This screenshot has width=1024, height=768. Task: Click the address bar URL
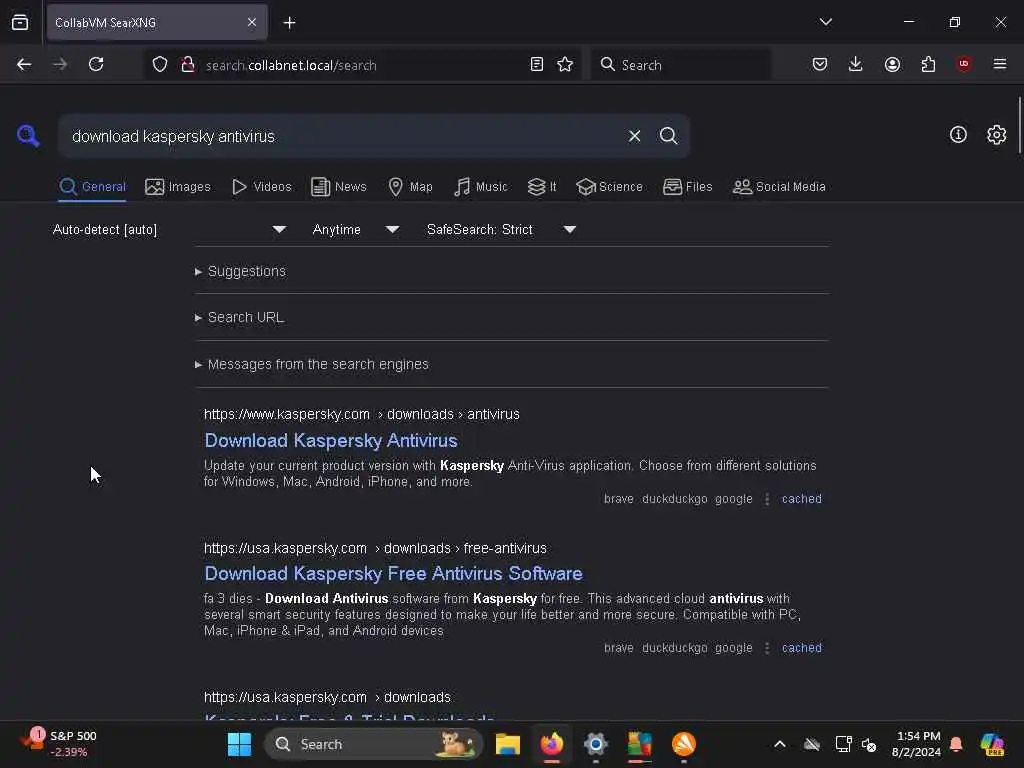pos(291,65)
